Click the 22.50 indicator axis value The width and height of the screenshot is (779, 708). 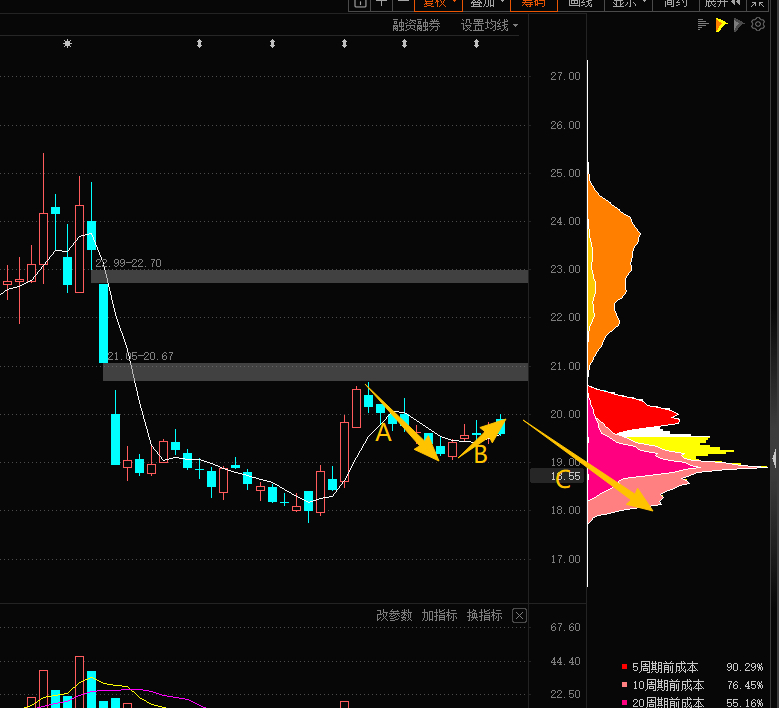[565, 694]
